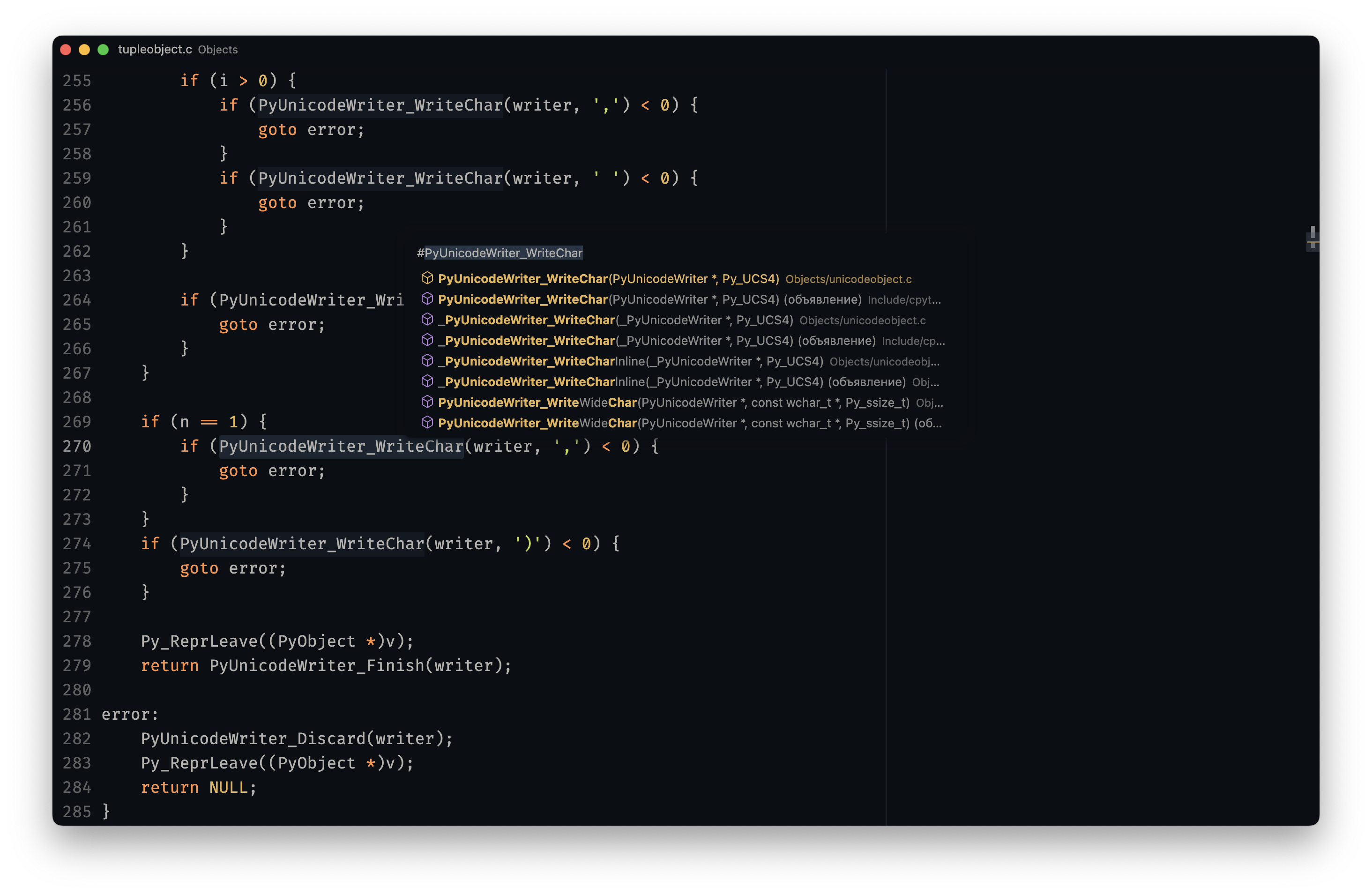Click the symbol search field containing #PyUnicodeWriter_WriteChar
The image size is (1372, 895).
[680, 253]
